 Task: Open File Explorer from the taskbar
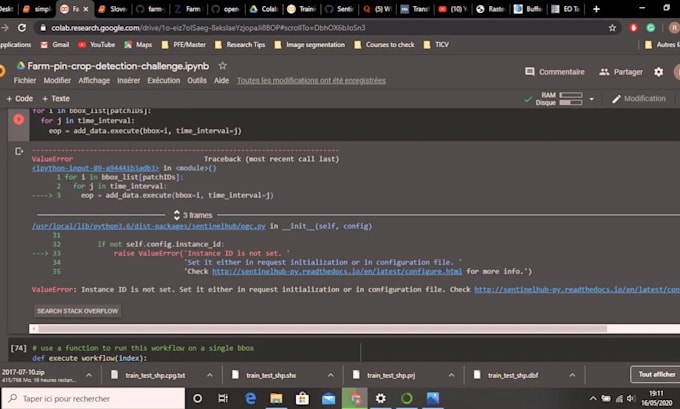276,398
